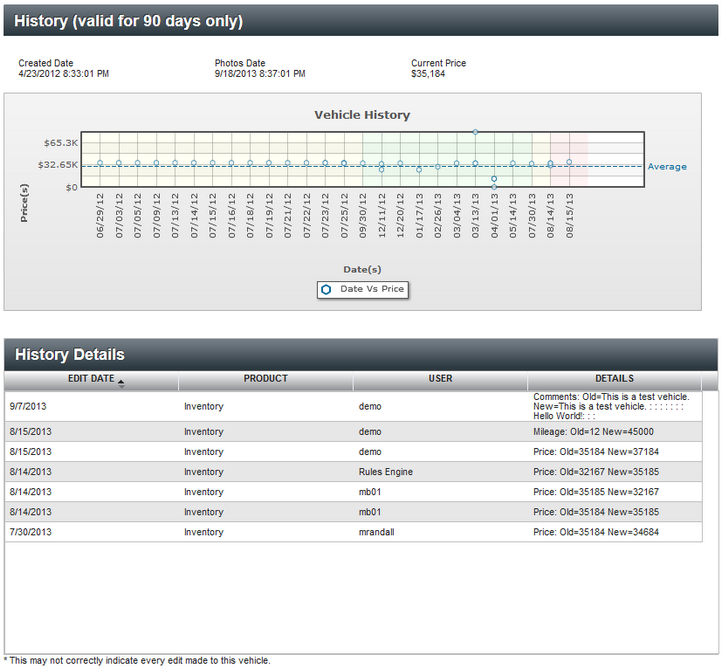Viewport: 722px width, 669px height.
Task: Select the data point at 06/29/12
Action: click(100, 163)
